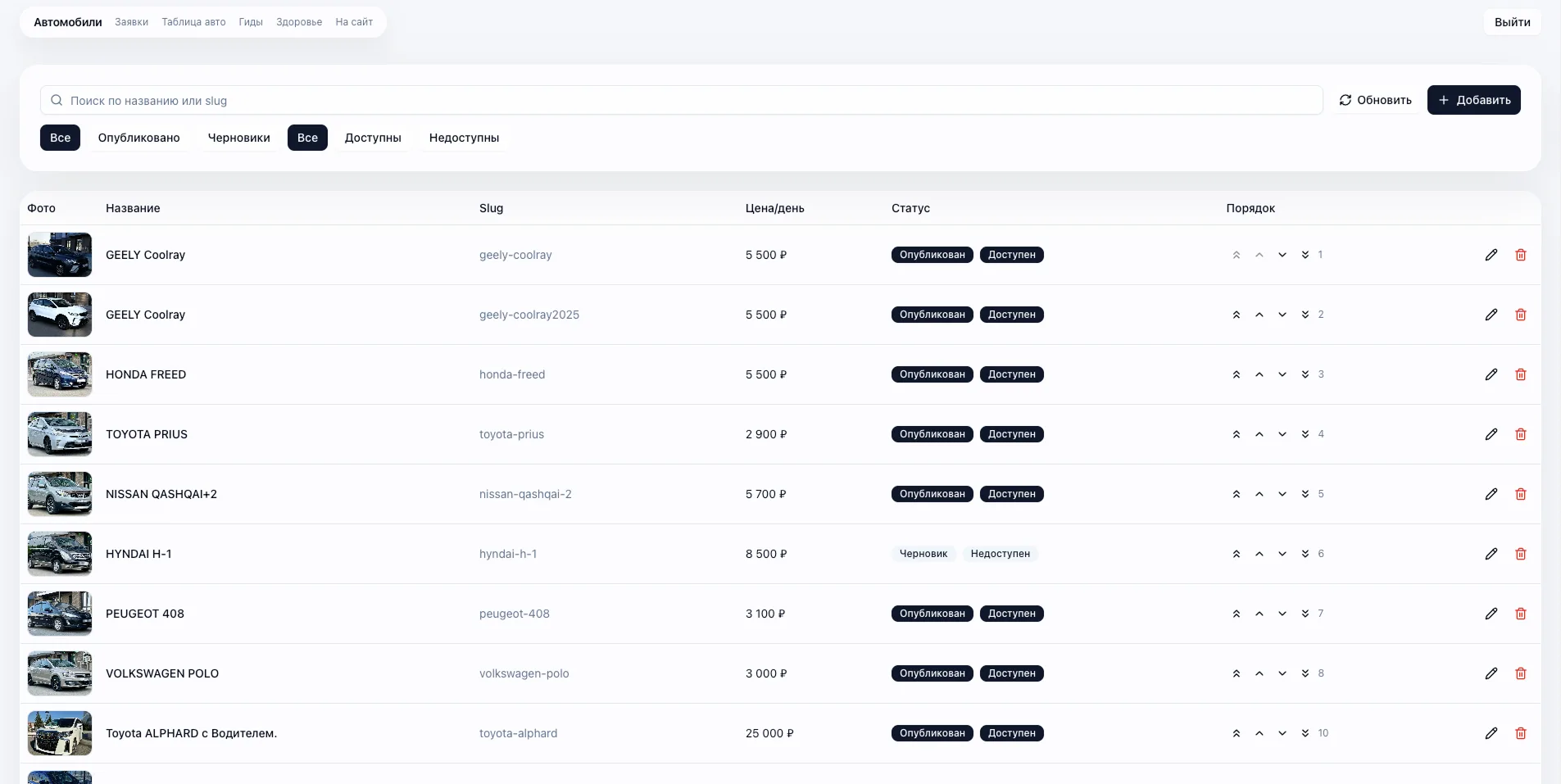Click the TOYOTA PRIUS photo thumbnail
Screen dimensions: 1561x784
click(60, 434)
